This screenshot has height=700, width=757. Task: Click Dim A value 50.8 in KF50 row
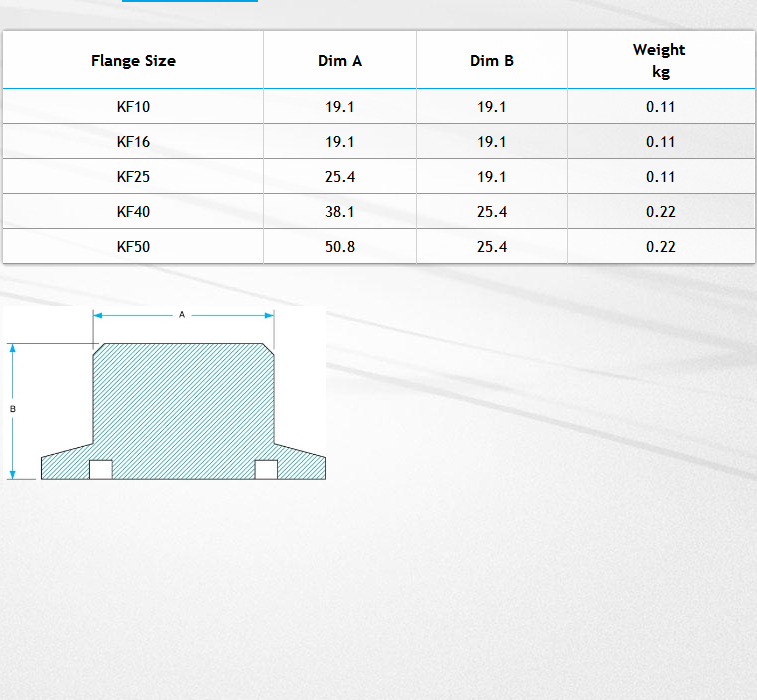click(x=340, y=246)
